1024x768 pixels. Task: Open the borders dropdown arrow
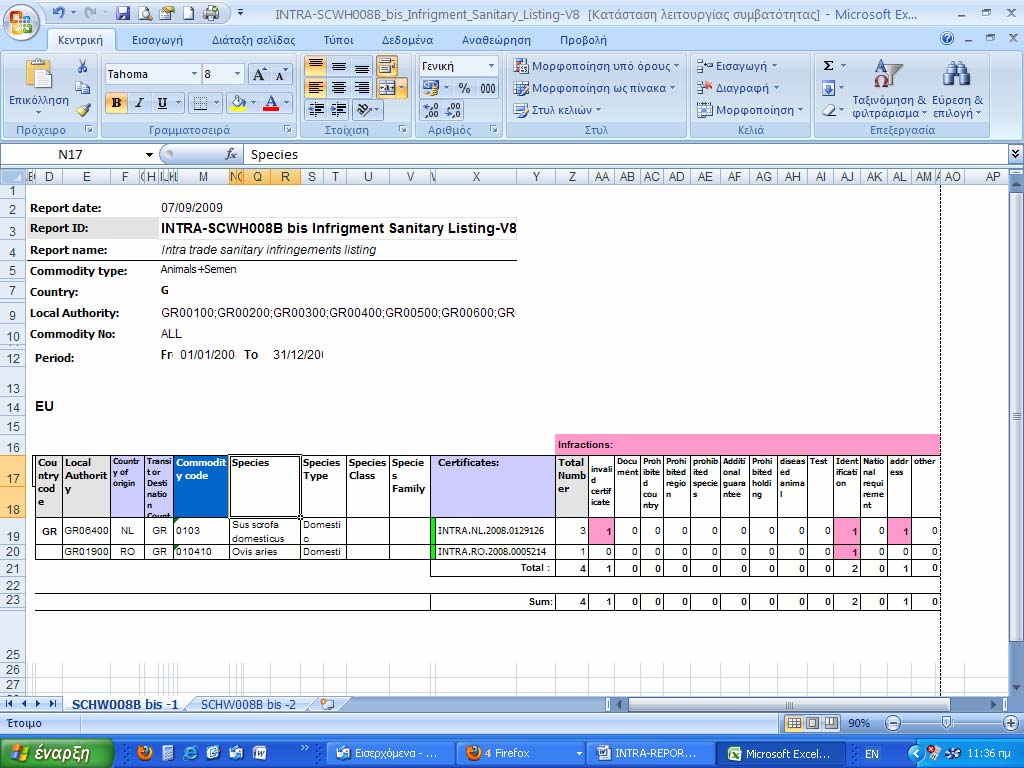(x=216, y=103)
